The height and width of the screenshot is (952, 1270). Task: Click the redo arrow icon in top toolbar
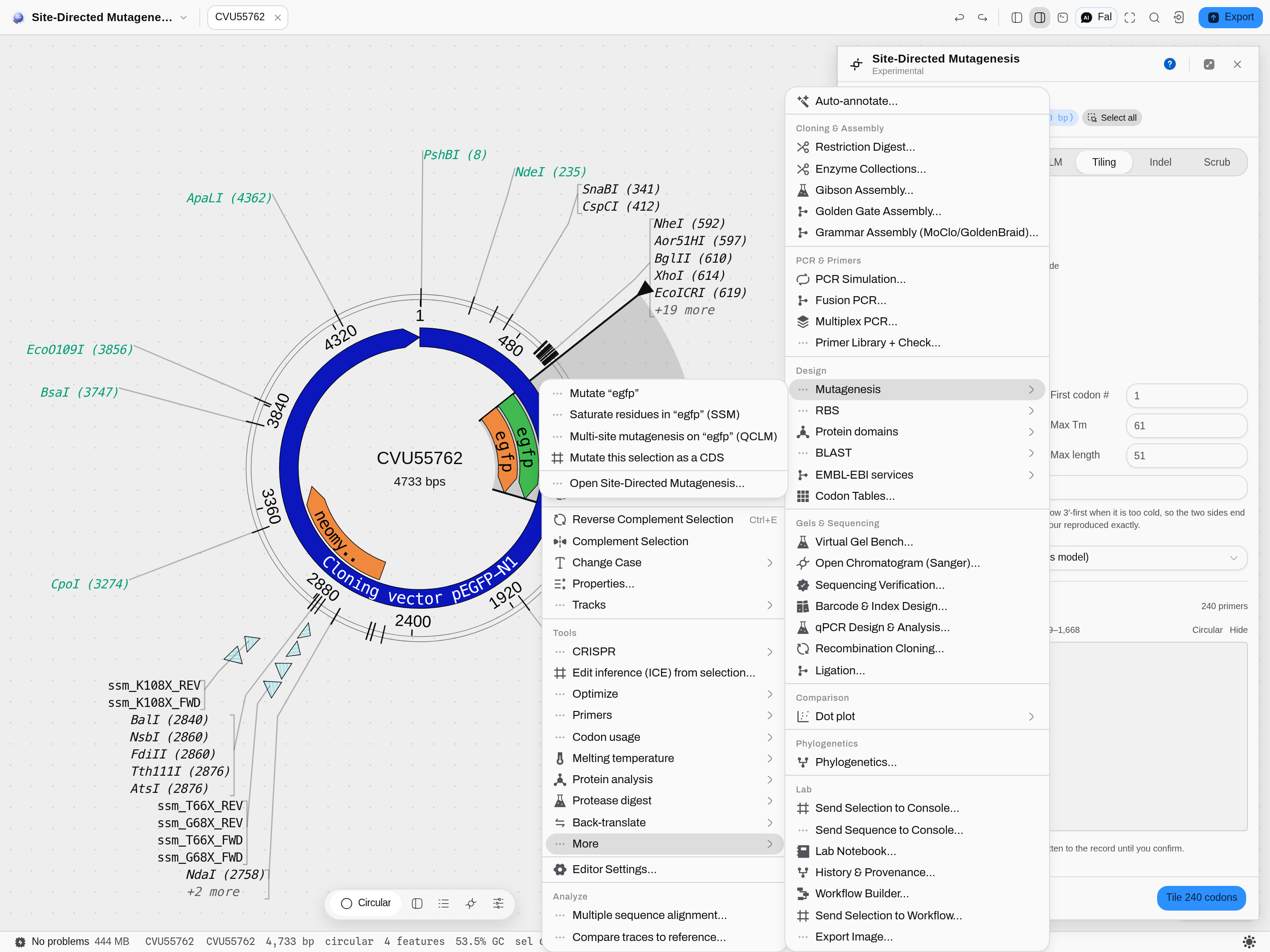pyautogui.click(x=982, y=18)
